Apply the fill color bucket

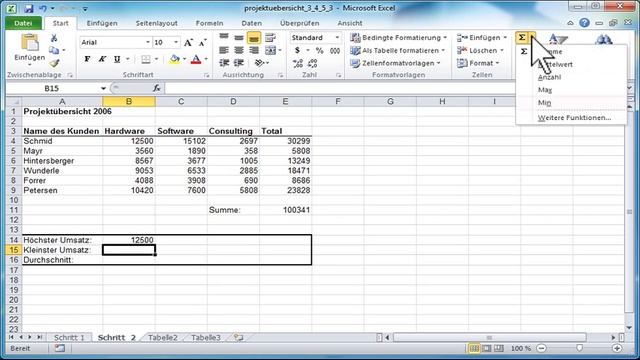[175, 59]
